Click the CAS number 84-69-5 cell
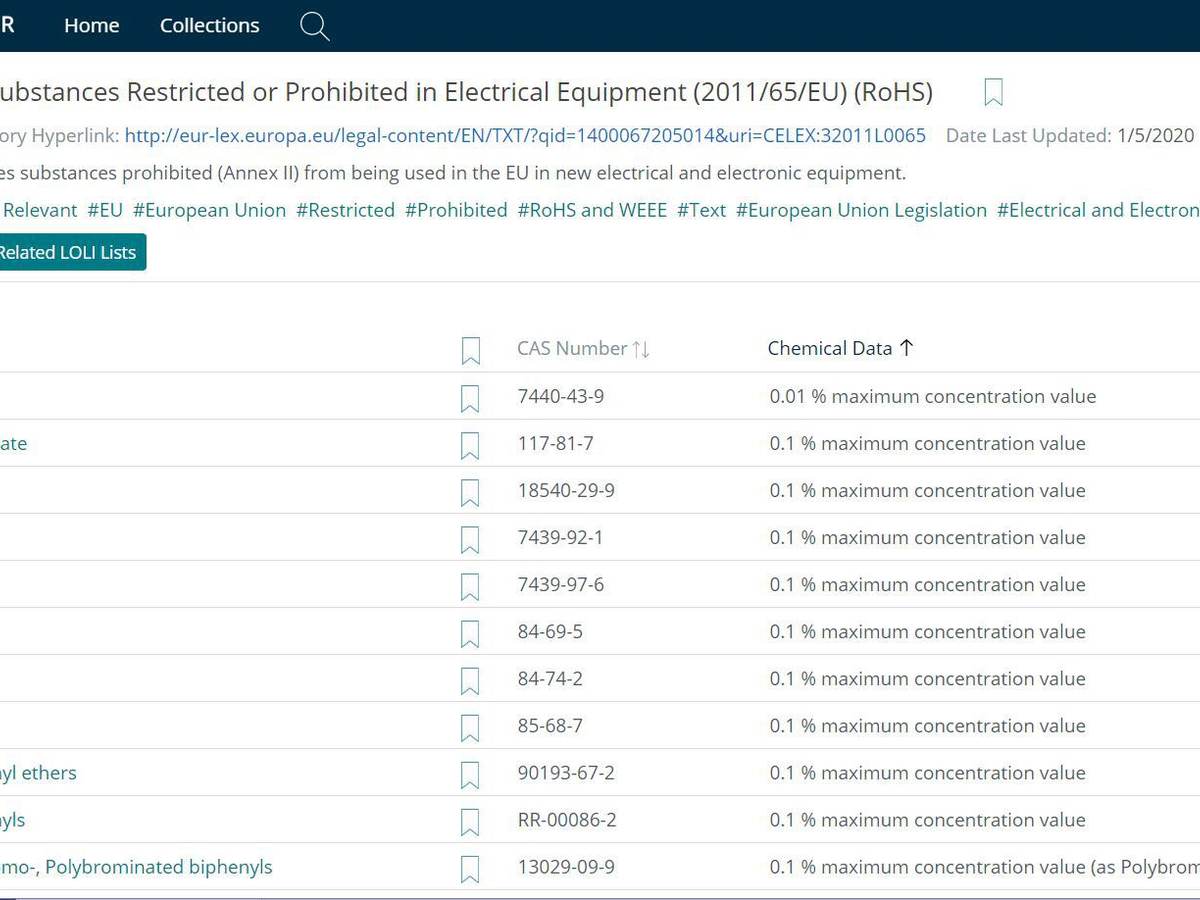Image resolution: width=1200 pixels, height=900 pixels. 550,631
